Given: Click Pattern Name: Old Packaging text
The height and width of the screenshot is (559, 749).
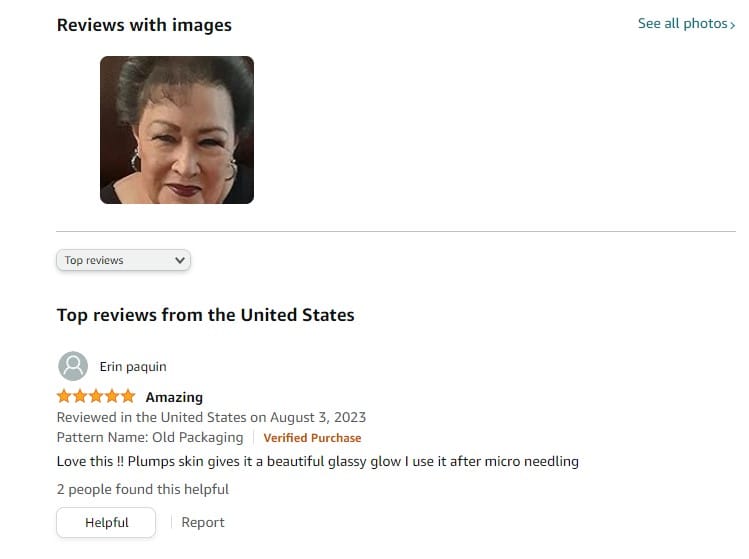Looking at the screenshot, I should (150, 438).
